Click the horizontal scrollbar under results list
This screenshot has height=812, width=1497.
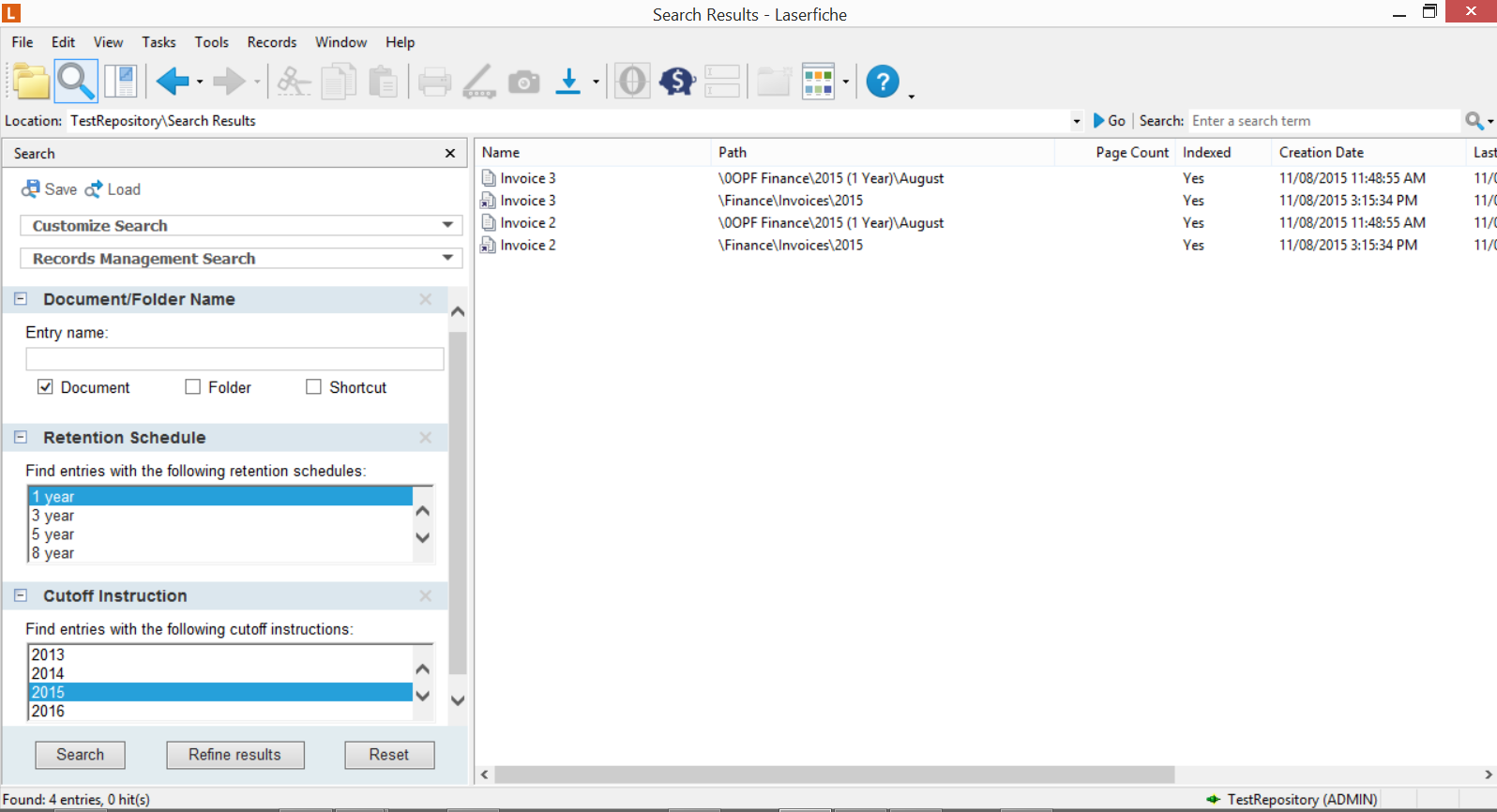click(x=834, y=774)
